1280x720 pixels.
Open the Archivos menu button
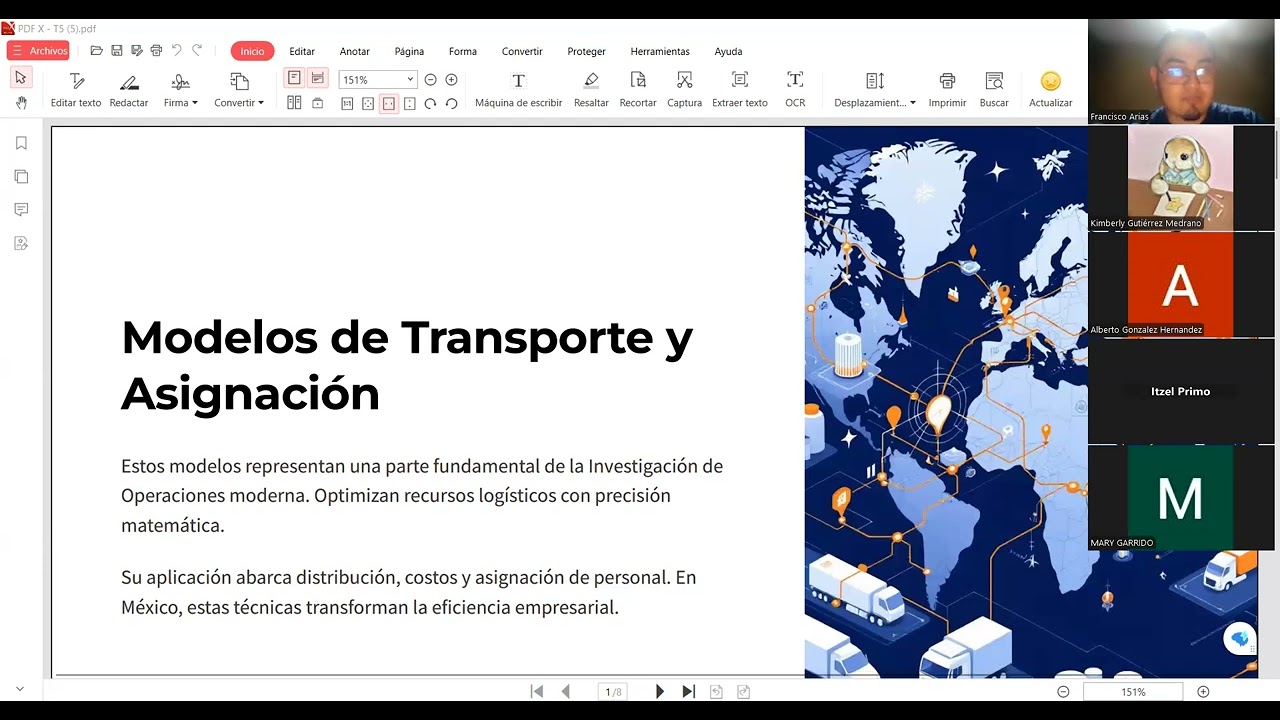(38, 51)
